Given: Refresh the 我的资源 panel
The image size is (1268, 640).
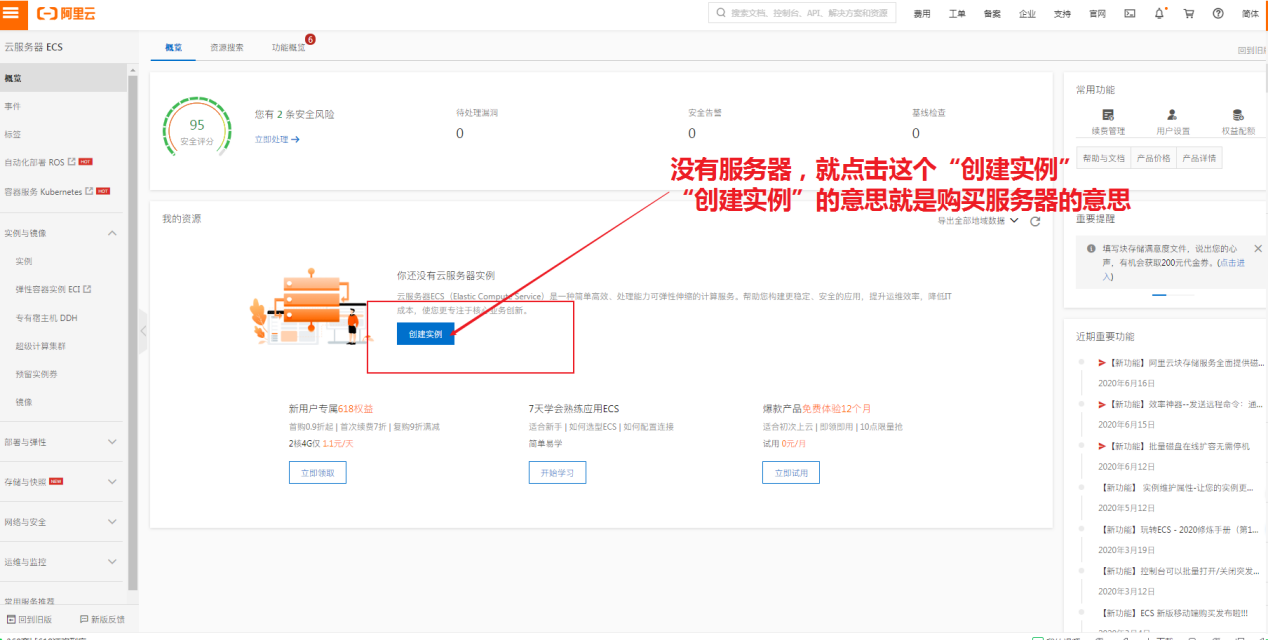Looking at the screenshot, I should tap(1035, 221).
